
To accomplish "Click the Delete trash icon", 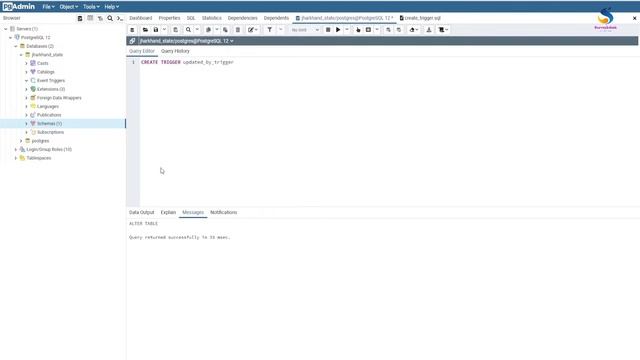I will point(238,30).
